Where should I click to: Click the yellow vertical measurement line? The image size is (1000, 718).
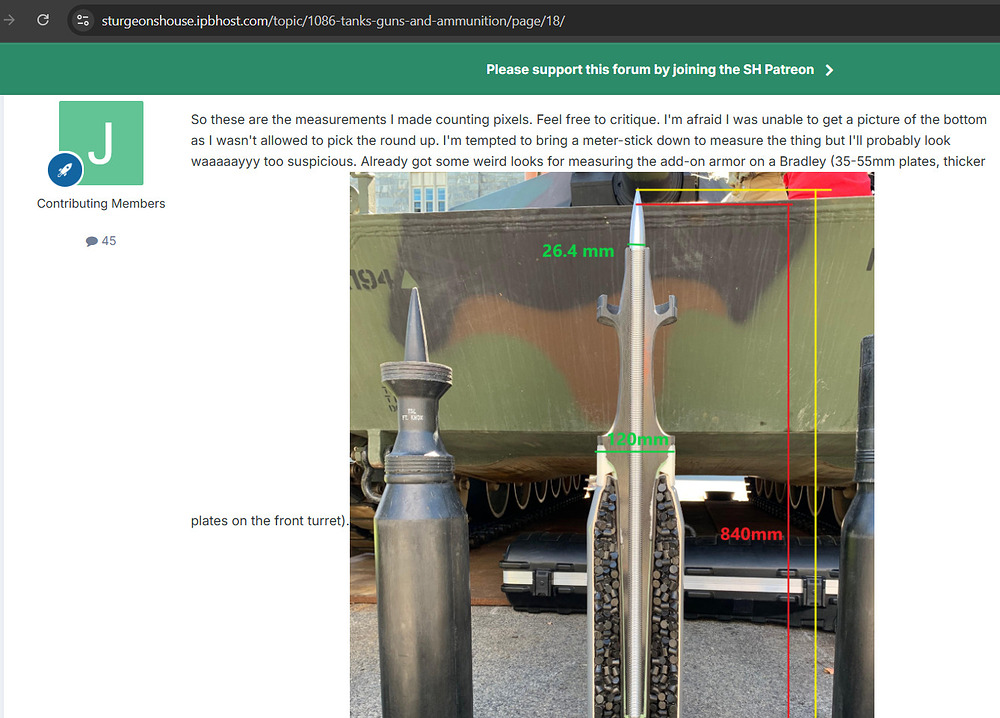pos(816,453)
